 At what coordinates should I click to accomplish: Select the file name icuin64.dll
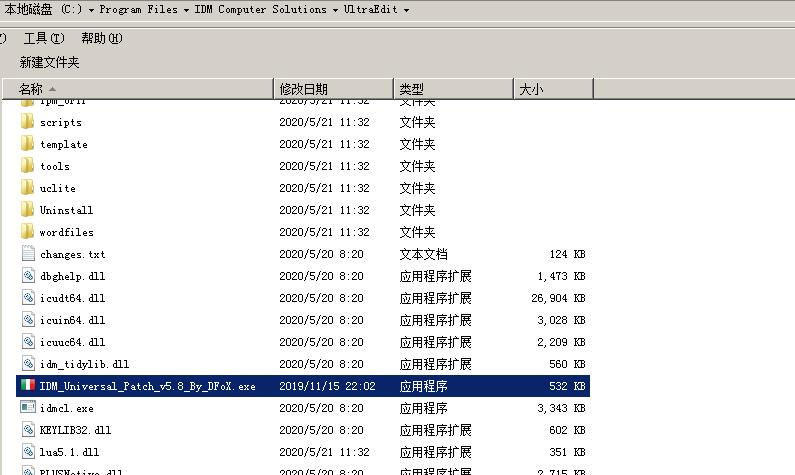pos(73,320)
